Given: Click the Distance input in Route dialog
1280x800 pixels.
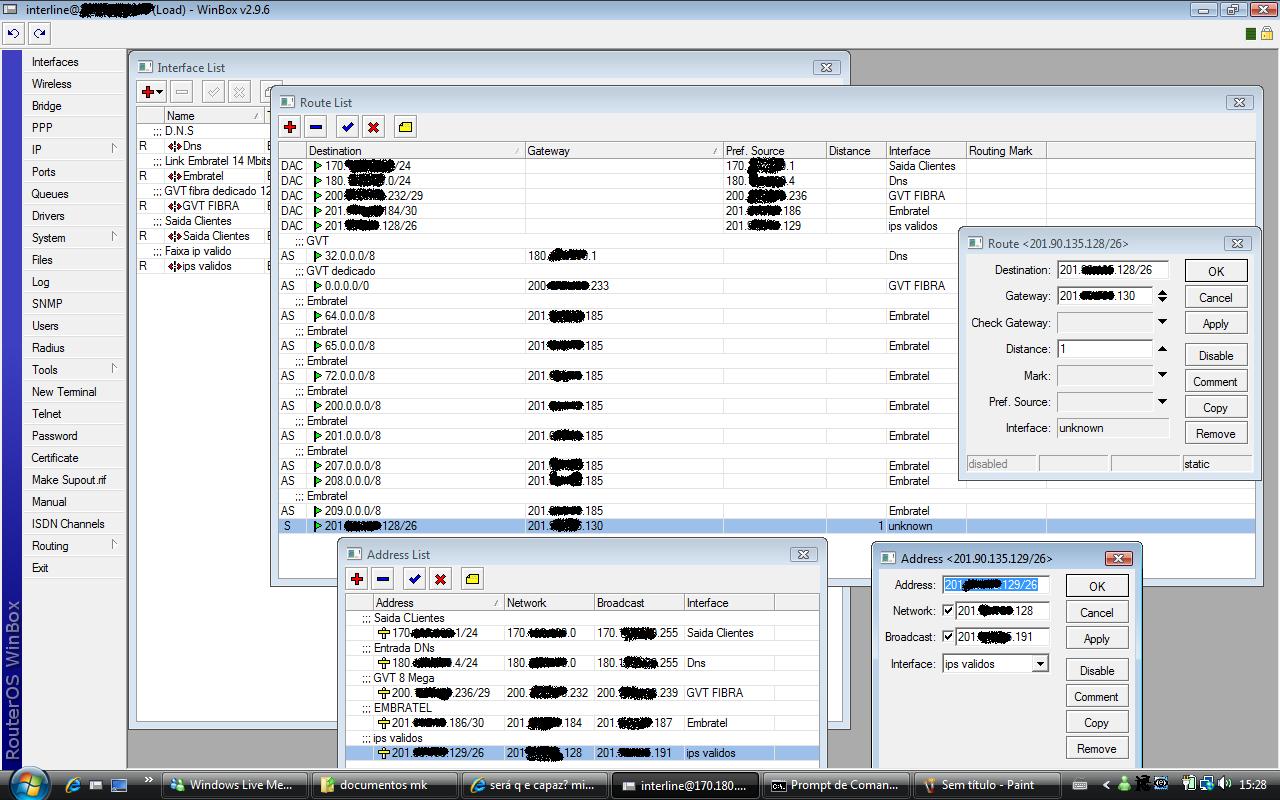Looking at the screenshot, I should tap(1105, 349).
